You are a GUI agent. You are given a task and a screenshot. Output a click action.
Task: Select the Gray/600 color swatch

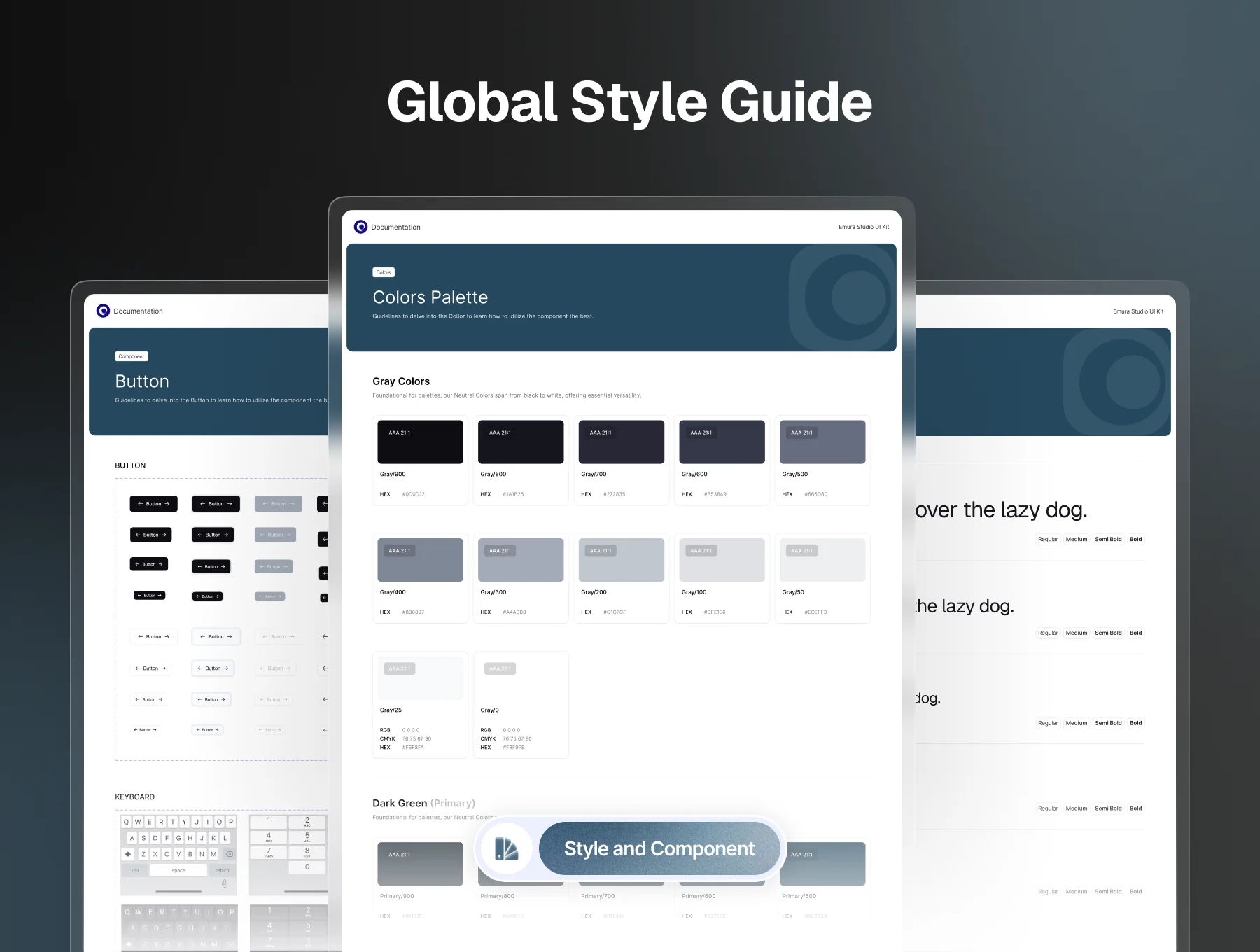[x=722, y=442]
